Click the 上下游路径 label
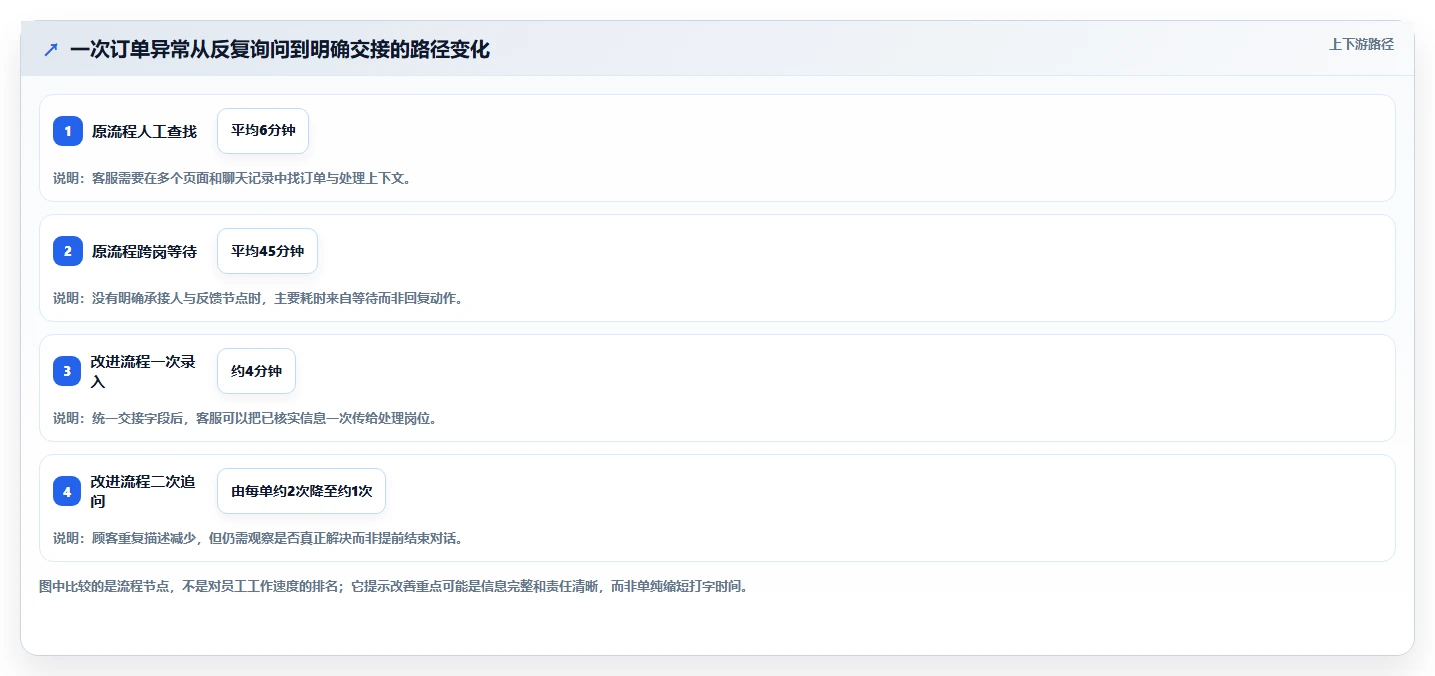The image size is (1435, 676). pos(1361,44)
